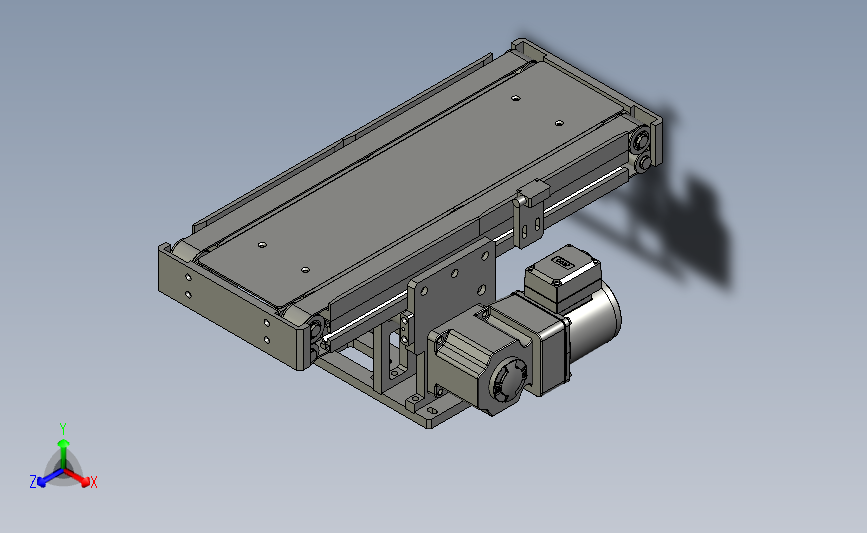This screenshot has width=867, height=533.
Task: Click the green Y axis arrow of the triad
Action: click(64, 454)
